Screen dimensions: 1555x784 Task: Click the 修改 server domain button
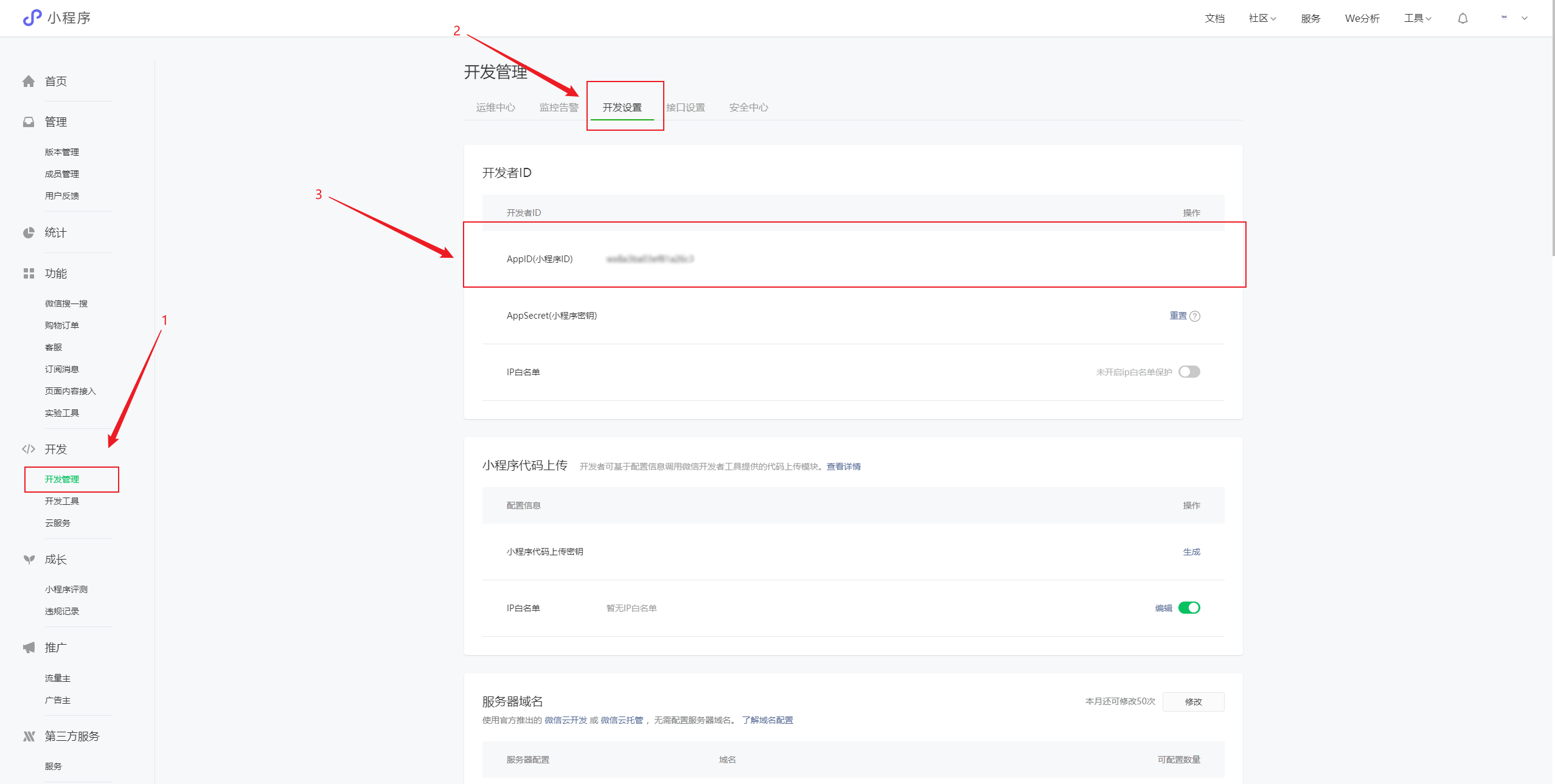coord(1193,702)
